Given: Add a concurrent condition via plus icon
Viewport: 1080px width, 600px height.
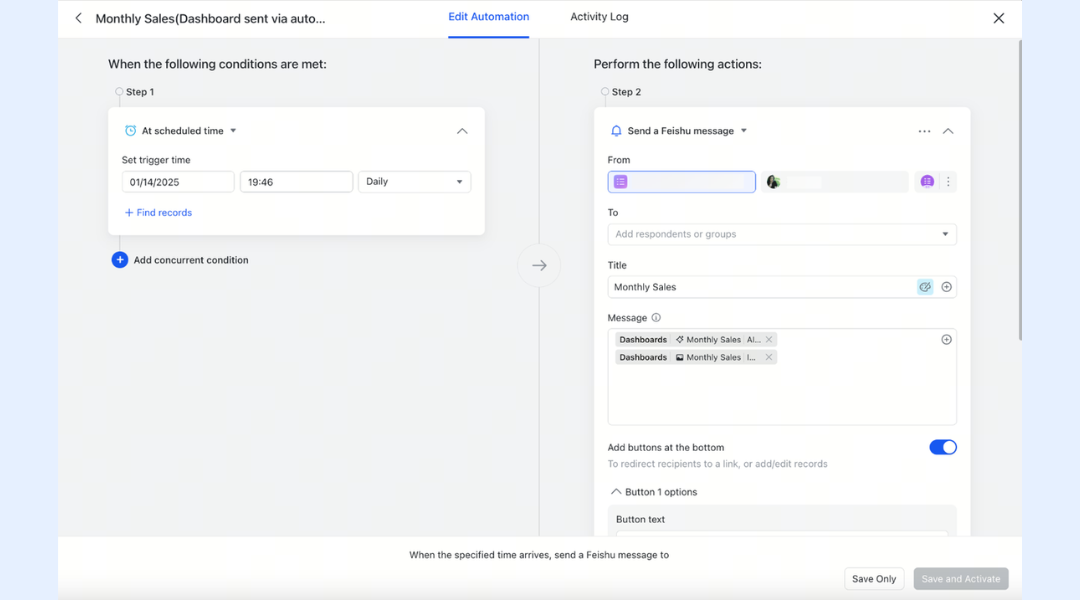Looking at the screenshot, I should click(120, 260).
